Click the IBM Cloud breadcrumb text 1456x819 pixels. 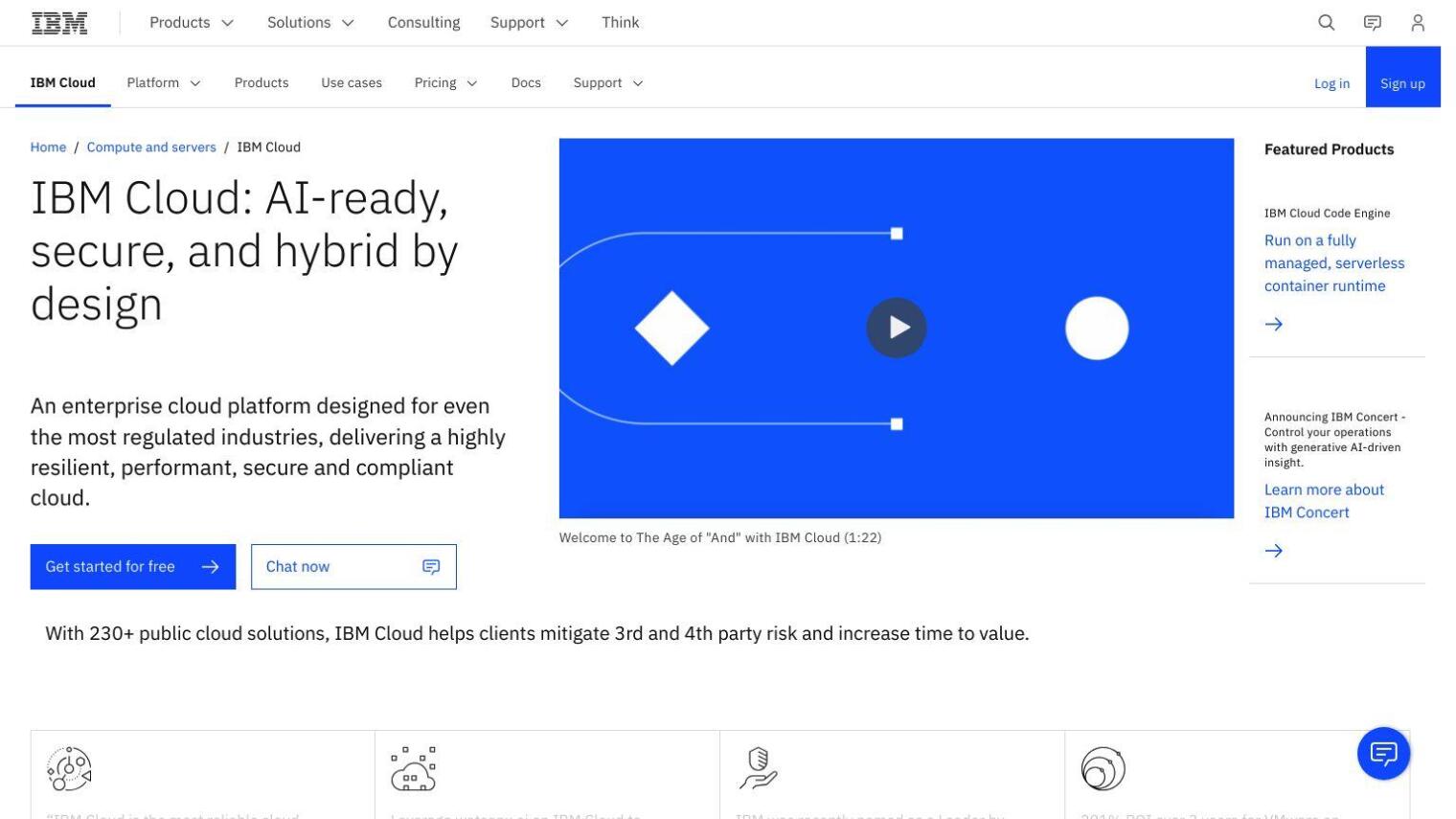(268, 148)
